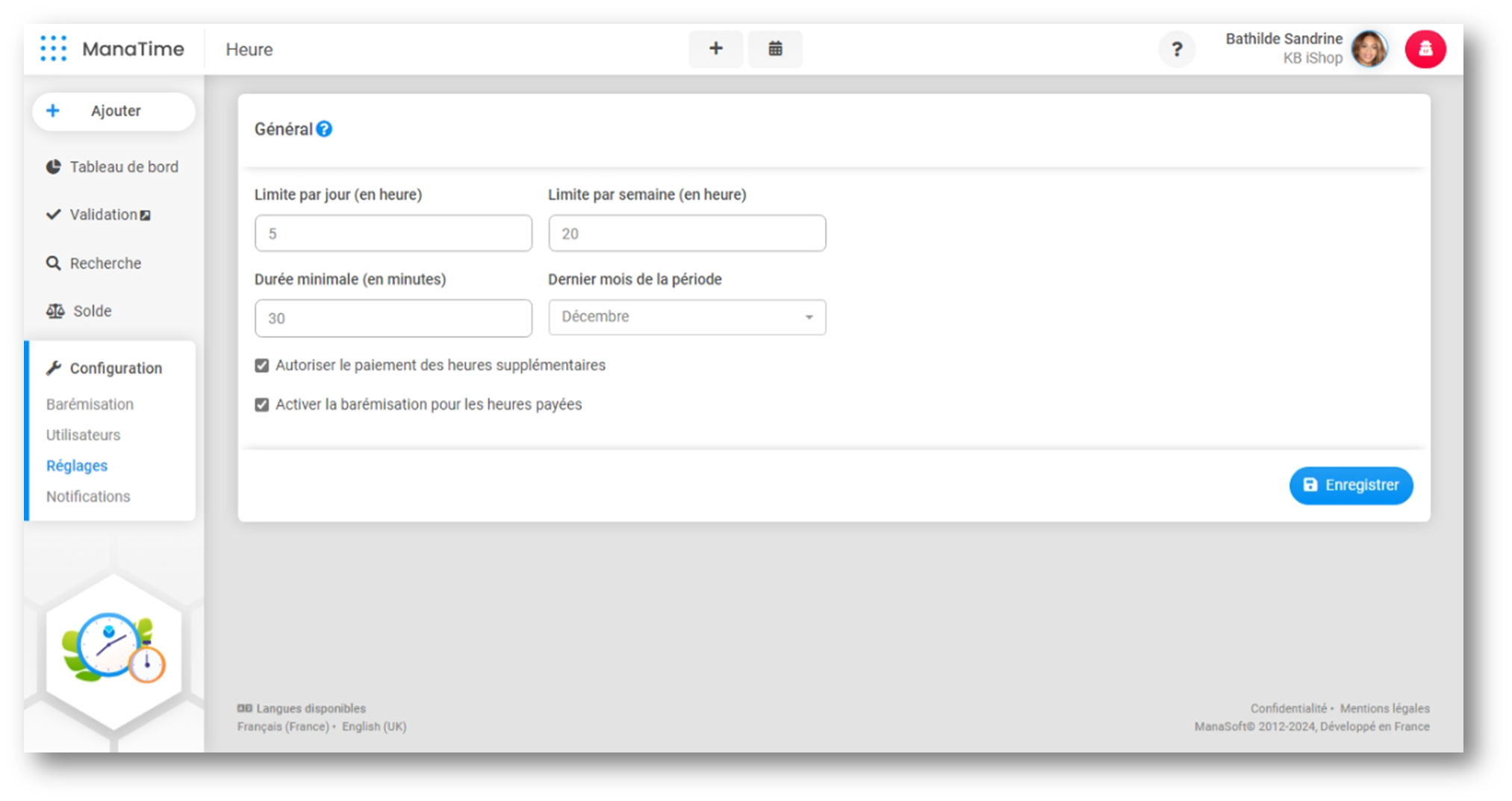This screenshot has width=1512, height=801.
Task: Click the plus icon in top toolbar
Action: click(x=715, y=49)
